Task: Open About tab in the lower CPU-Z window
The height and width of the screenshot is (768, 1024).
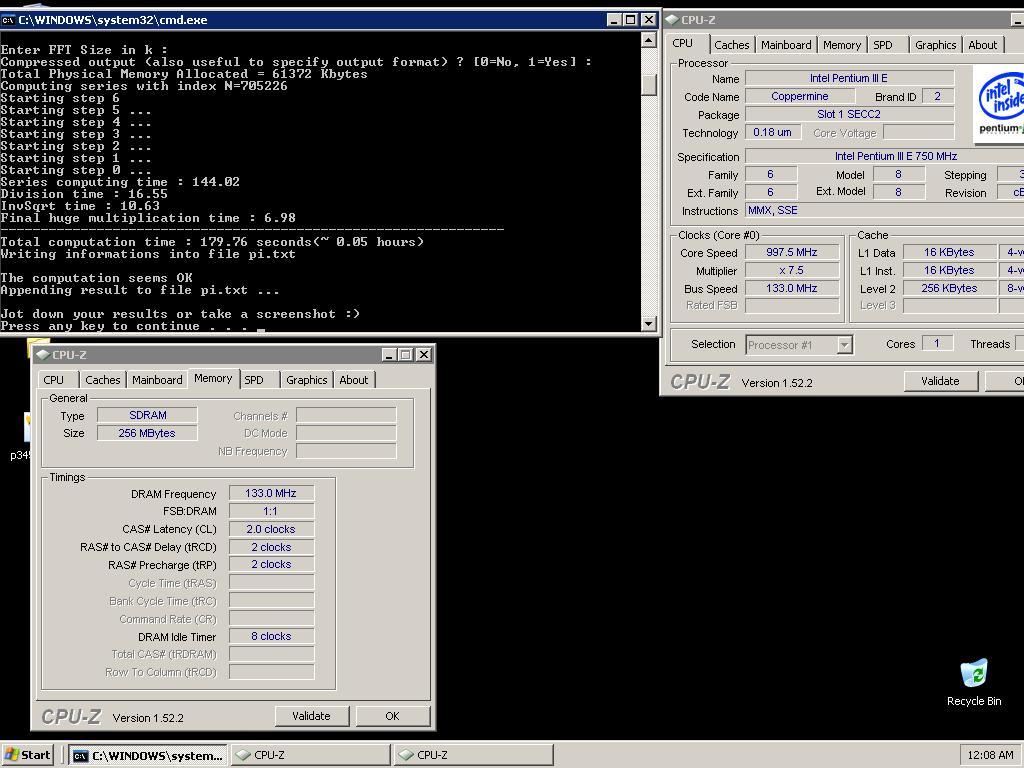Action: click(x=353, y=380)
